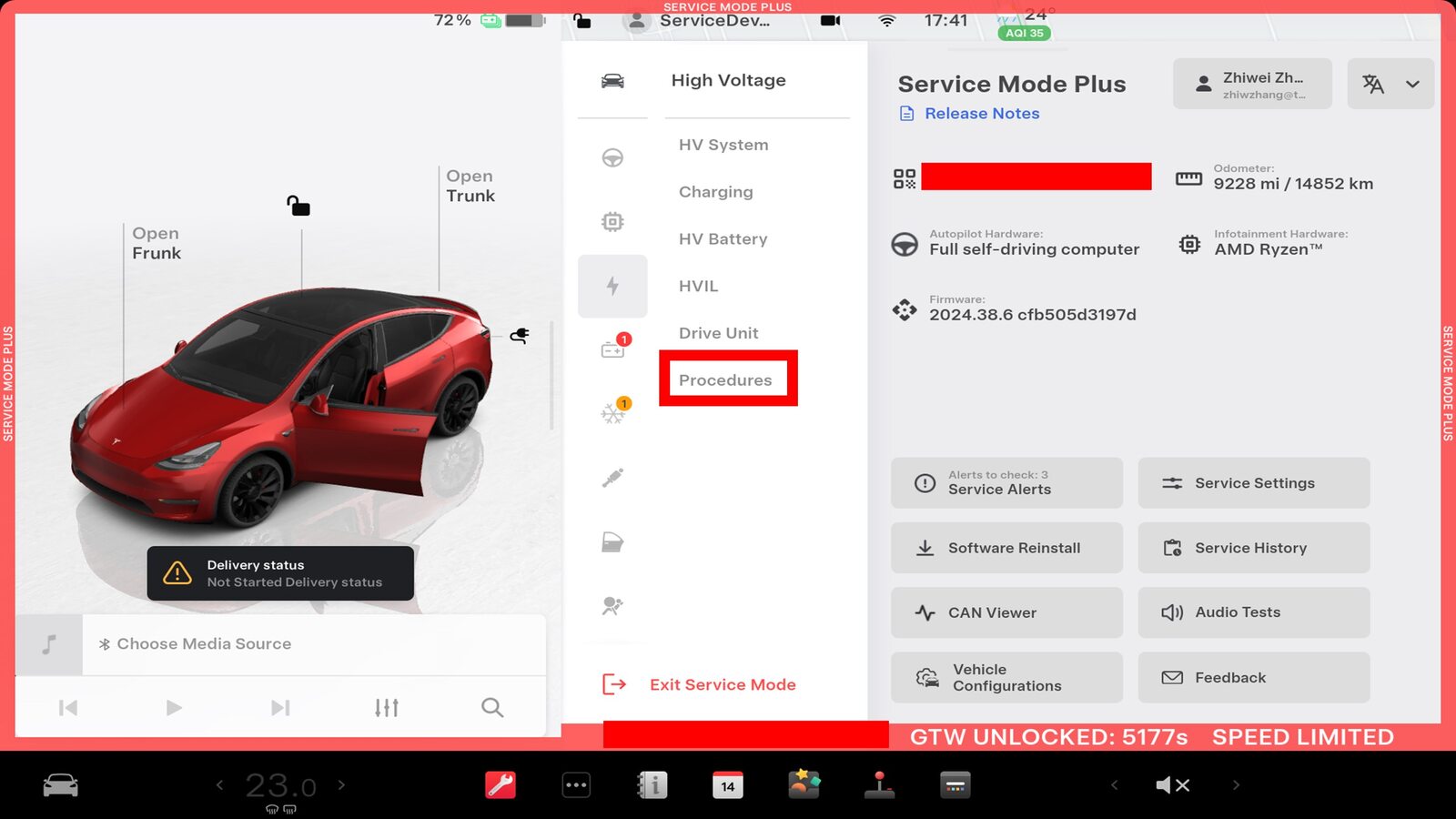Click the charge port icon near car
This screenshot has height=819, width=1456.
[520, 336]
